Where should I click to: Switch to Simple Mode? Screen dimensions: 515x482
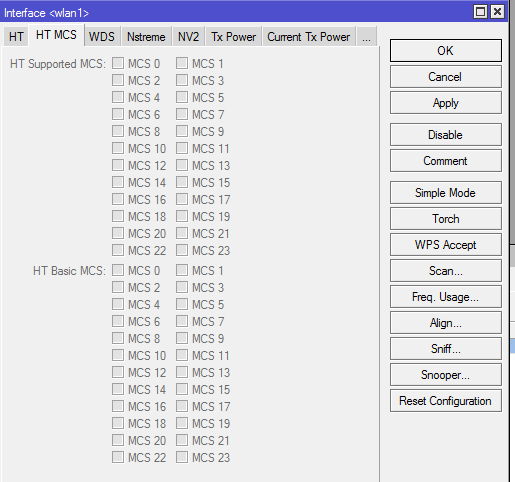446,193
